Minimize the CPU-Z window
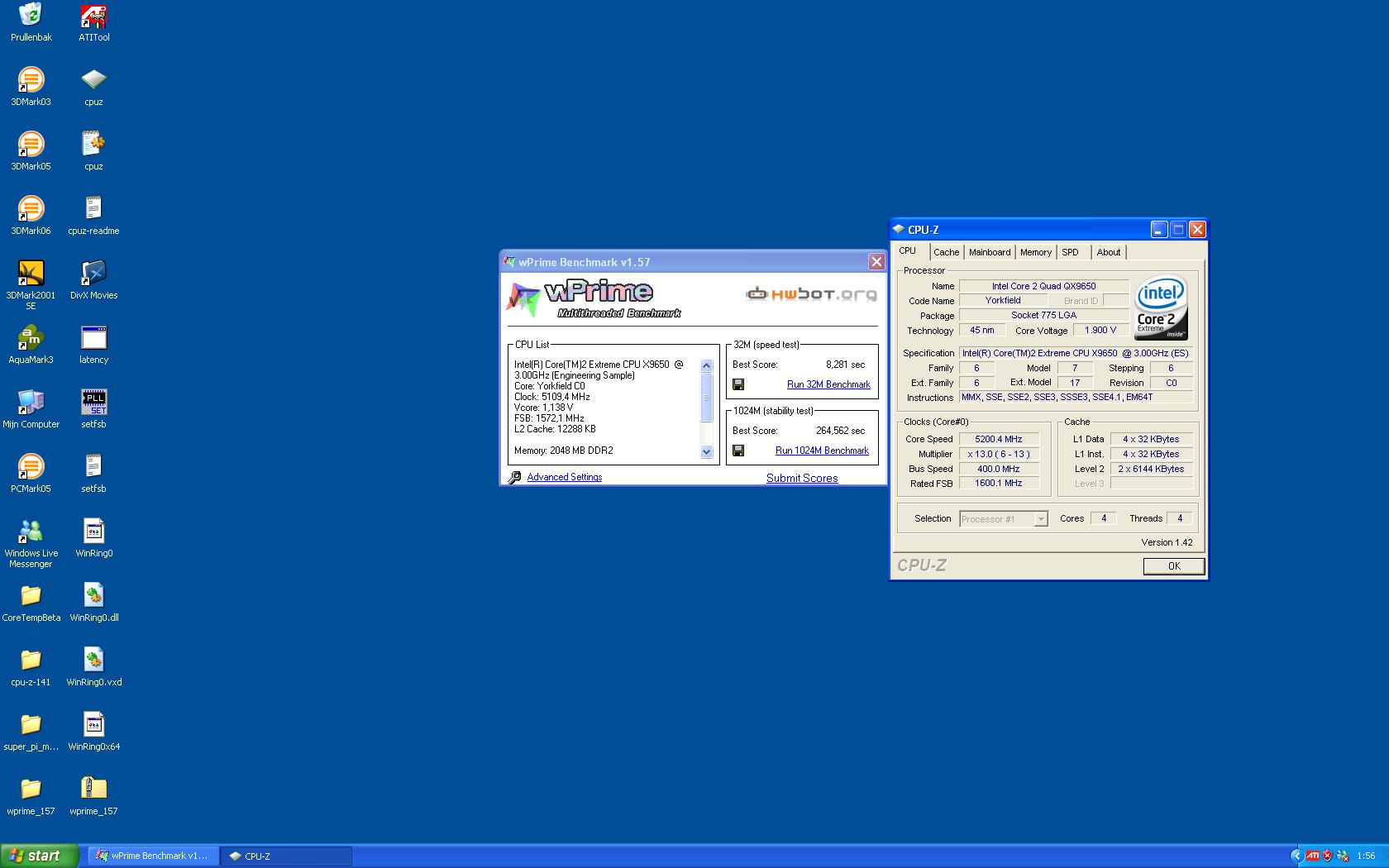1389x868 pixels. (1159, 230)
